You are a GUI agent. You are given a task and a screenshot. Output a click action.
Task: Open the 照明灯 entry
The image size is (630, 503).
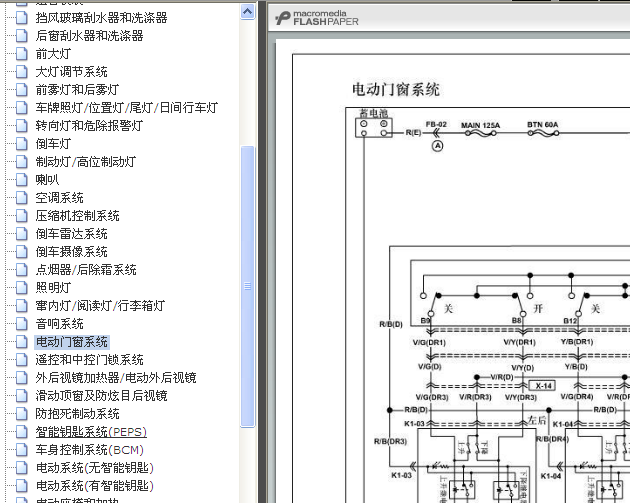coord(53,288)
